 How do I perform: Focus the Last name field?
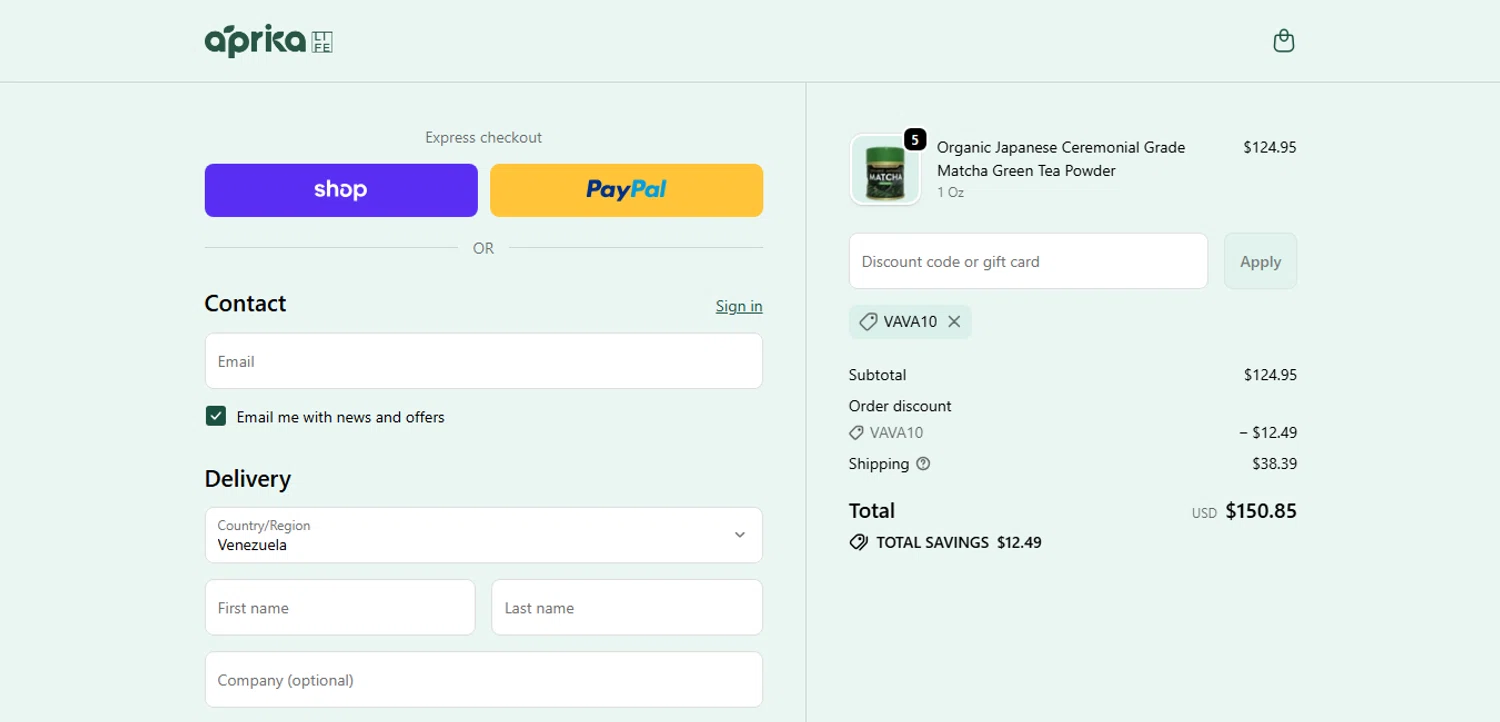click(x=626, y=607)
